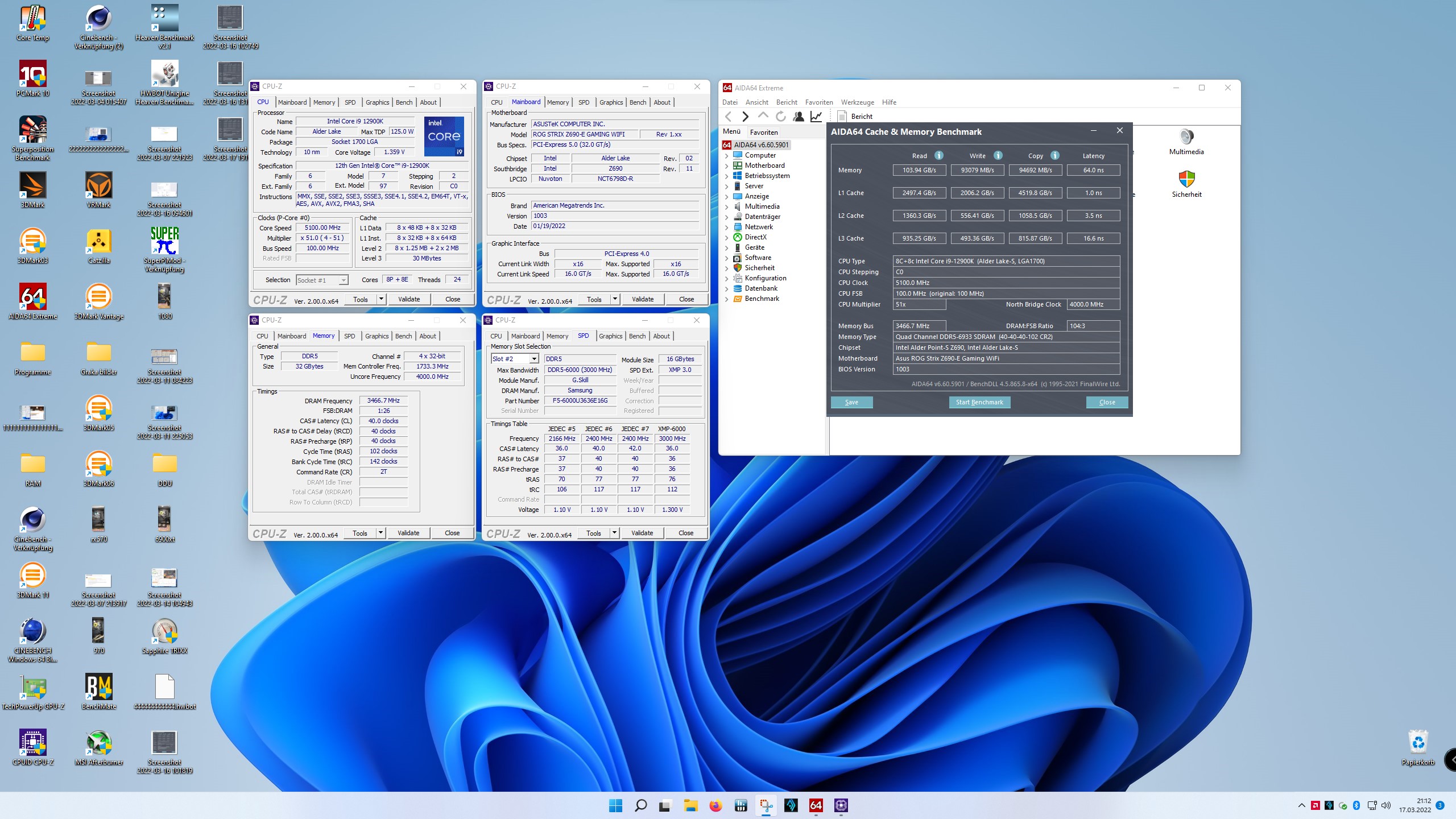This screenshot has height=819, width=1456.
Task: Open TechPowerUp GPU-Z desktop icon
Action: click(33, 692)
